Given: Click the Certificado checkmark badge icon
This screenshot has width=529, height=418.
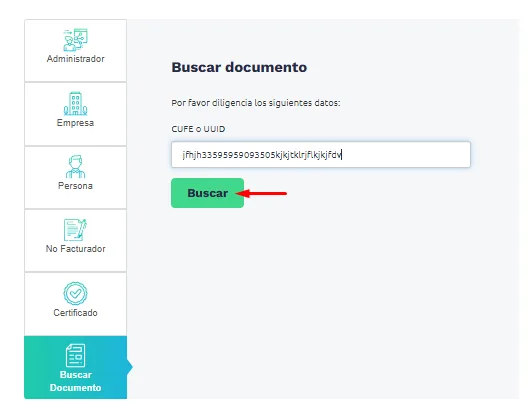Looking at the screenshot, I should [x=75, y=293].
